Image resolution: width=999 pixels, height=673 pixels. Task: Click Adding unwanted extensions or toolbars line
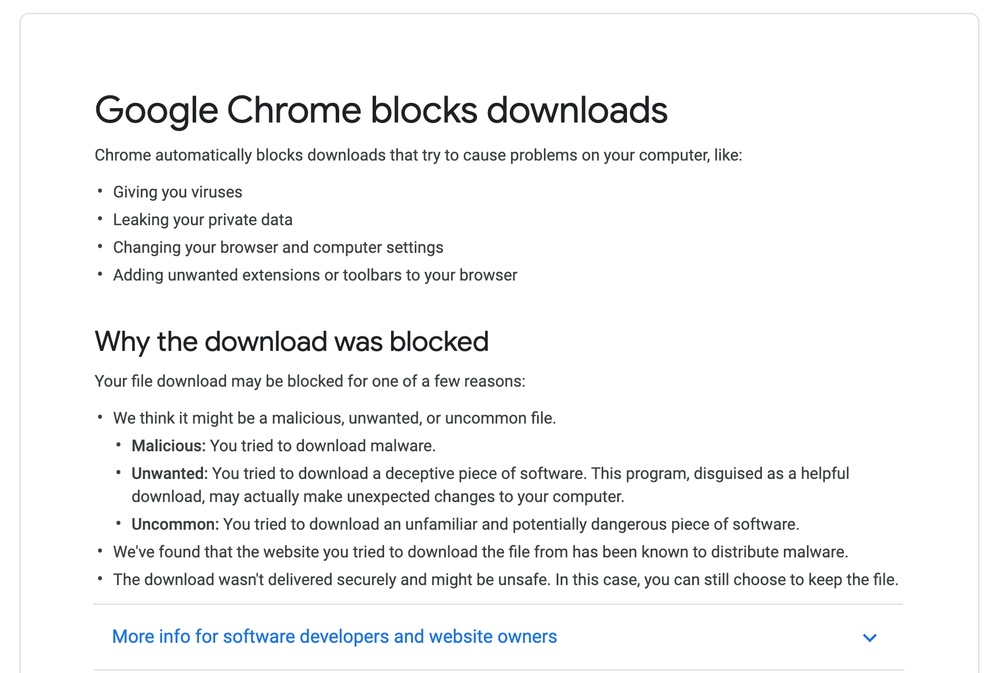pyautogui.click(x=315, y=275)
